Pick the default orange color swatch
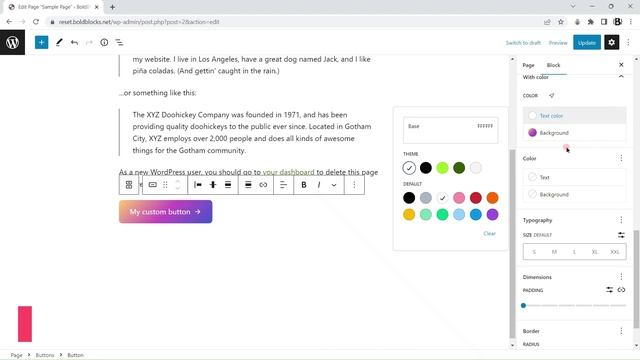The height and width of the screenshot is (360, 640). pyautogui.click(x=493, y=198)
